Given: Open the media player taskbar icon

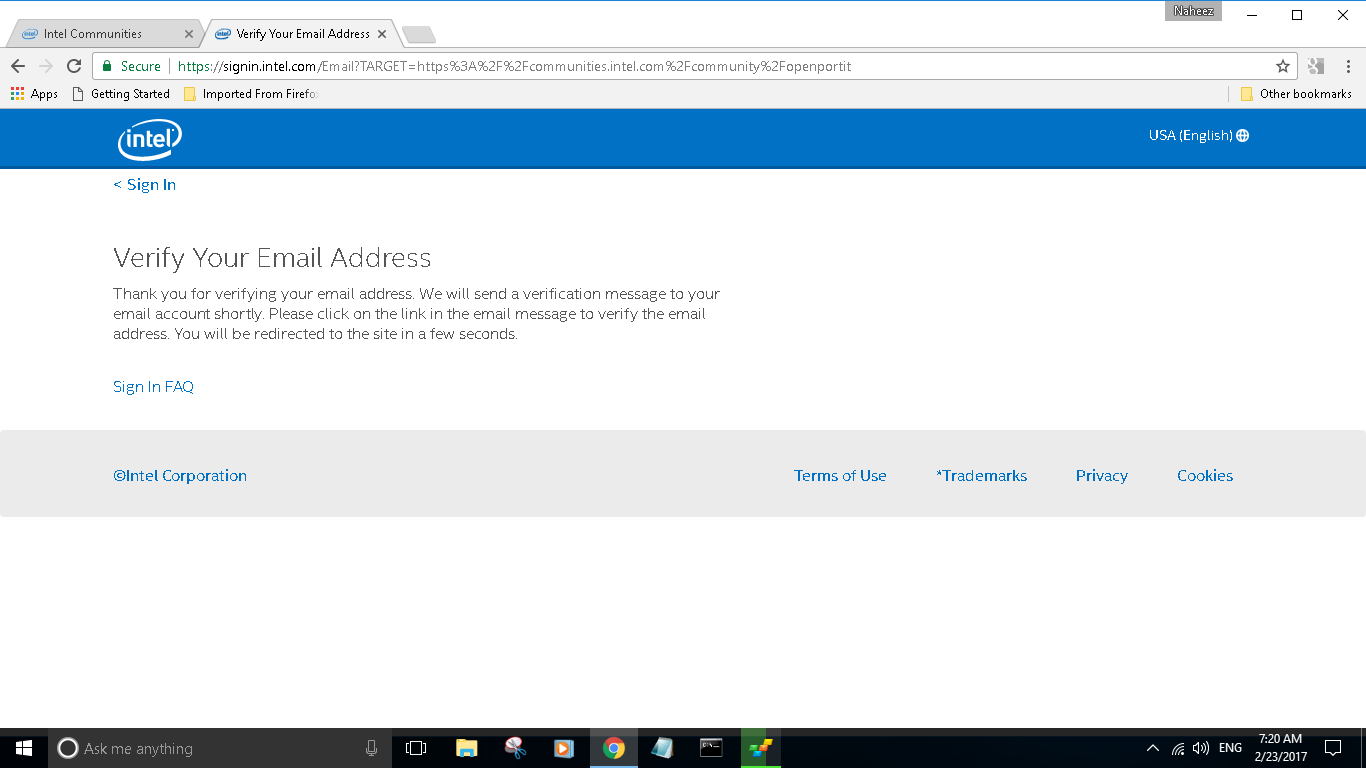Looking at the screenshot, I should tap(564, 748).
